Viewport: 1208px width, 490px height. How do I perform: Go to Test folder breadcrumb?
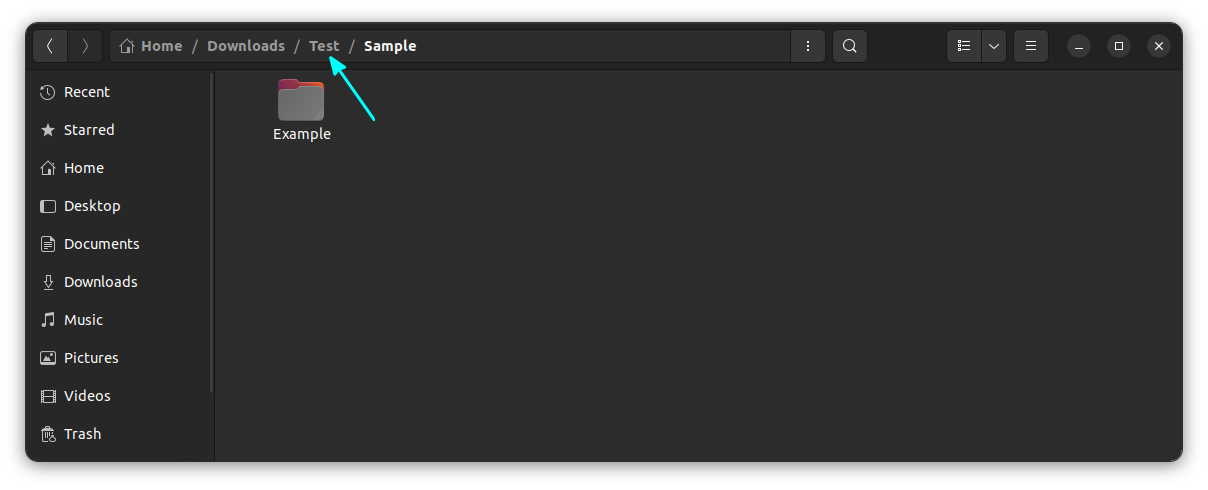324,46
